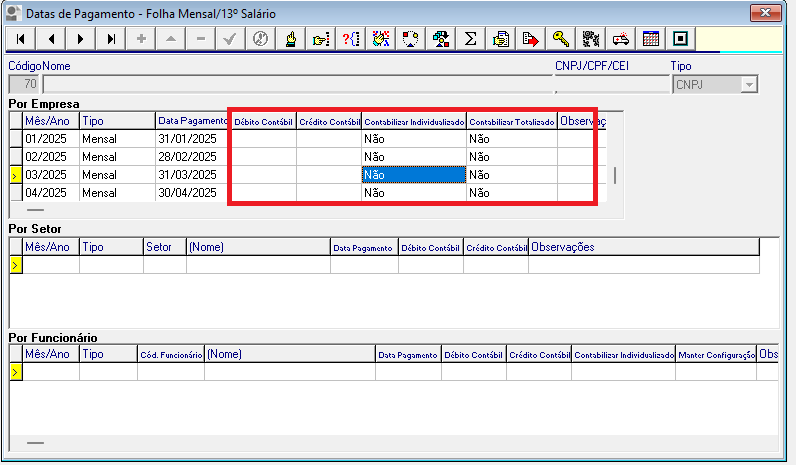Click empty Mês/Ano cell in Por Funcionário
The width and height of the screenshot is (796, 465).
[51, 372]
